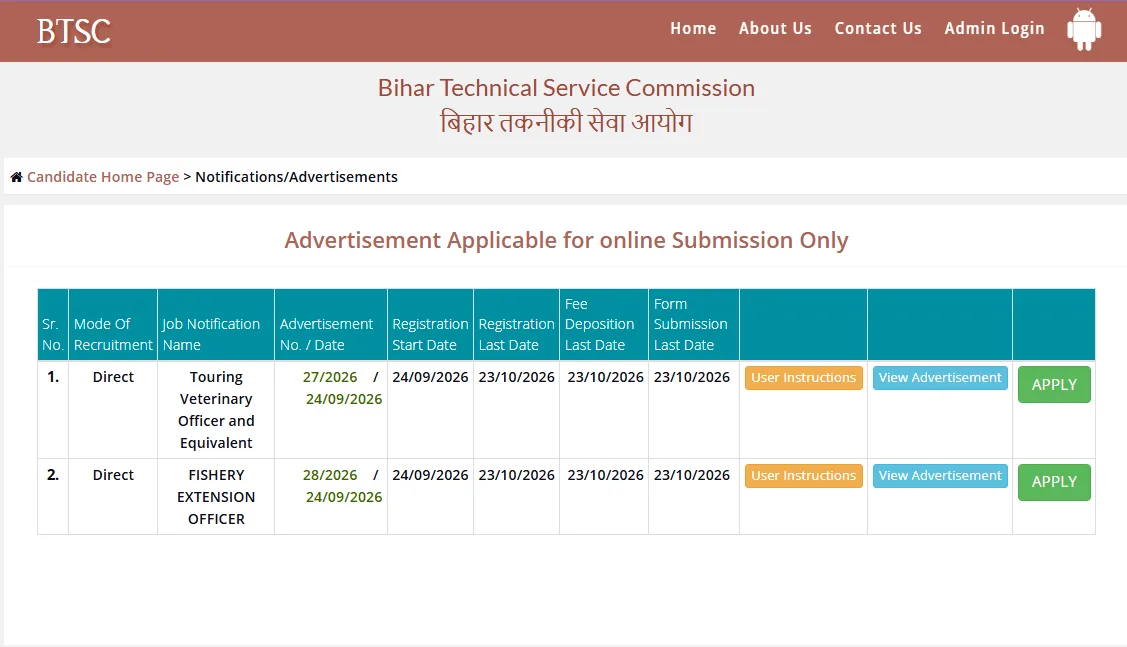Apply for Touring Veterinary Officer post
Image resolution: width=1127 pixels, height=647 pixels.
click(1054, 385)
